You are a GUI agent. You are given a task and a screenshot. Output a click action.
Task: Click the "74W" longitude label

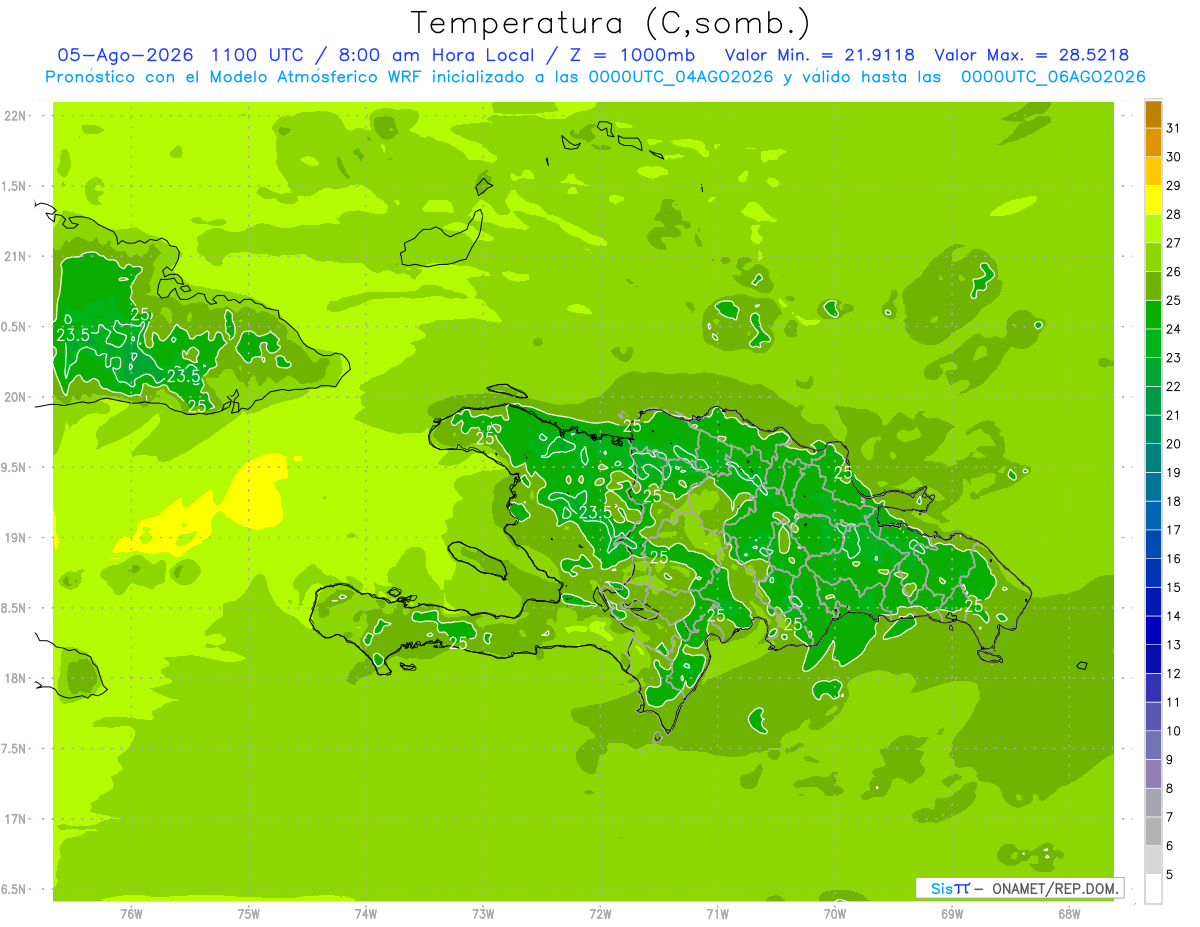tap(366, 913)
